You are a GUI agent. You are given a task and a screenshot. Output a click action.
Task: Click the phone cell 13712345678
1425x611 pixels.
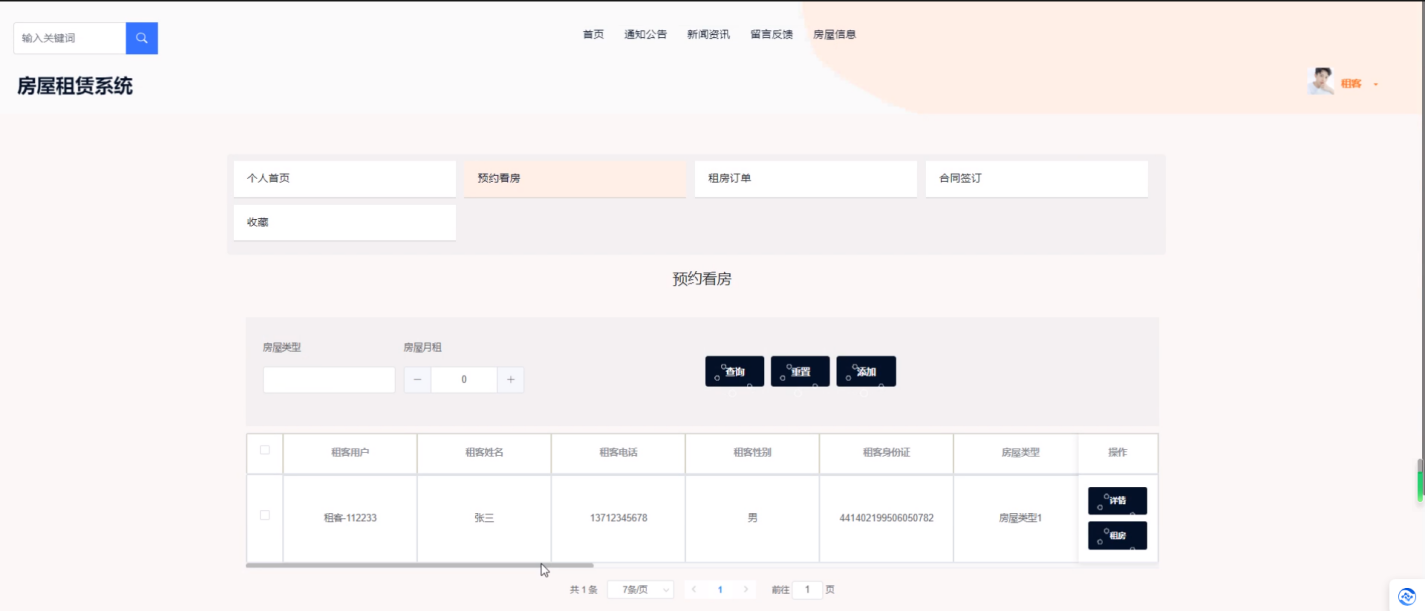pos(618,518)
